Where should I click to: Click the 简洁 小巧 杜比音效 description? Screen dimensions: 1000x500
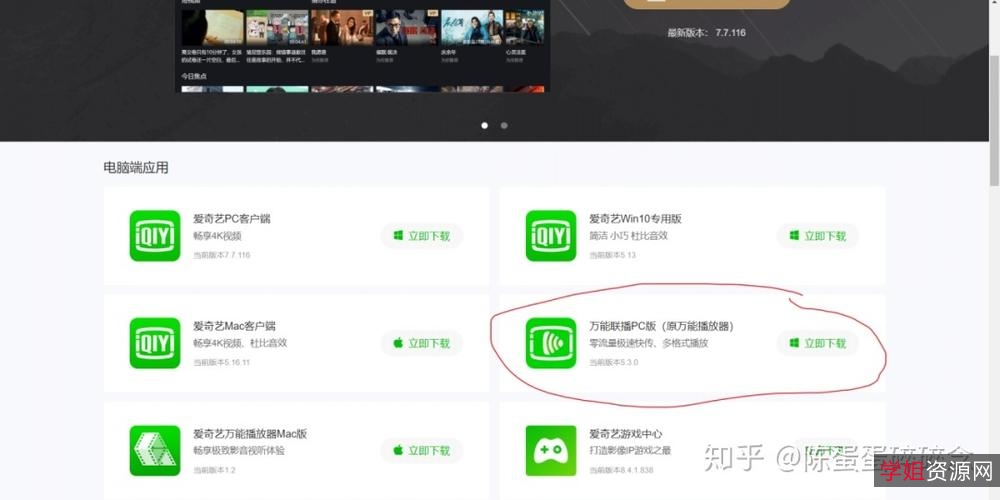[628, 236]
